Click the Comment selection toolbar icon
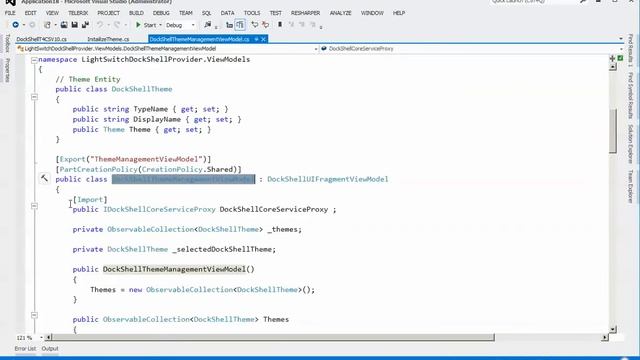640x360 pixels. pyautogui.click(x=255, y=25)
